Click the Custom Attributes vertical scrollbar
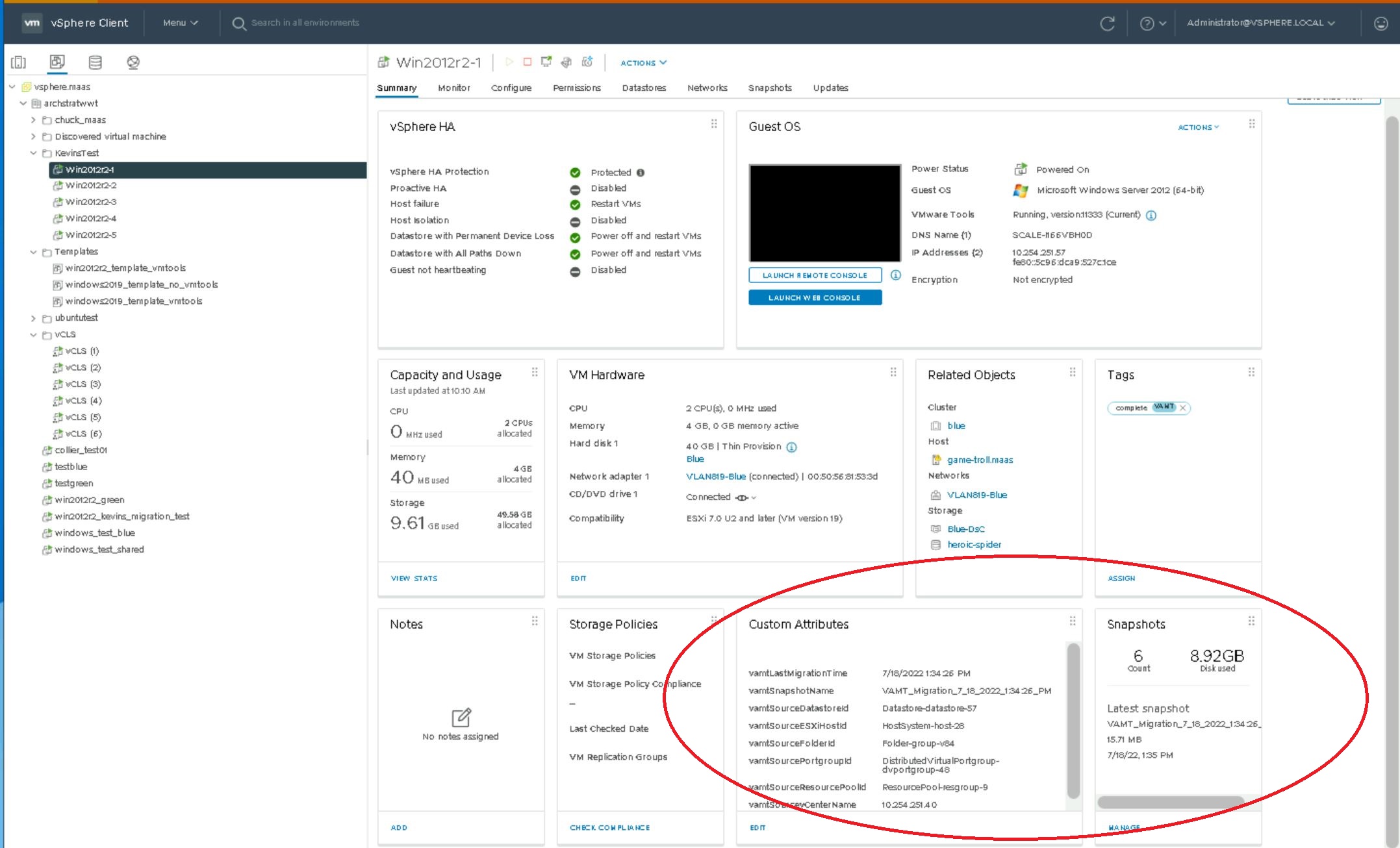The image size is (1400, 848). coord(1073,721)
